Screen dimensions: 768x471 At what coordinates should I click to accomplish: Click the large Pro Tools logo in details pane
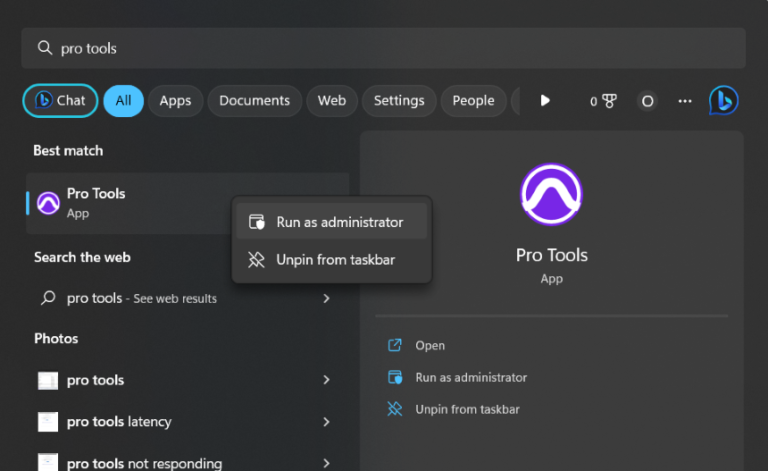(552, 194)
